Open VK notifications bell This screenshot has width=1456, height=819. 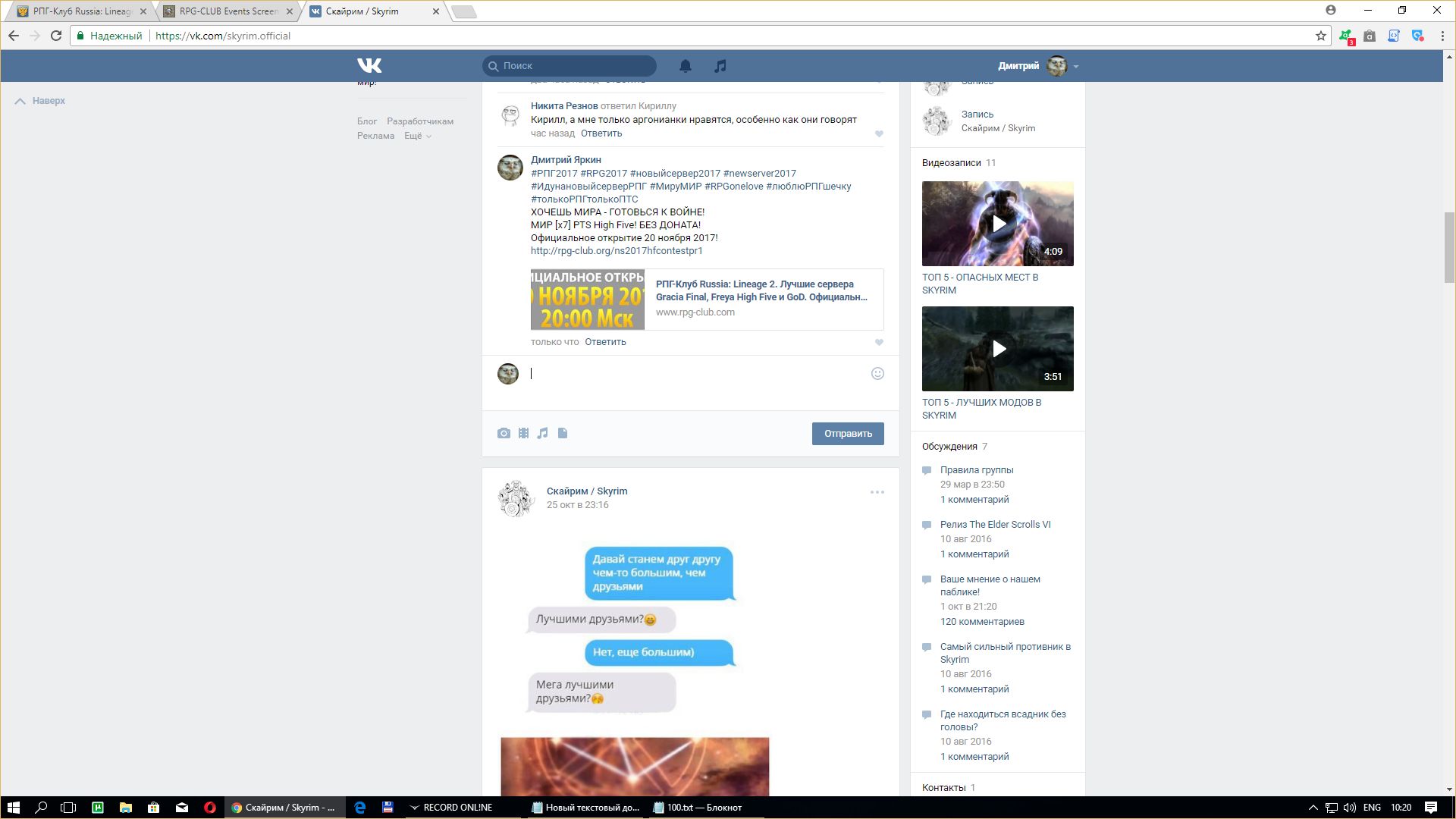tap(685, 66)
